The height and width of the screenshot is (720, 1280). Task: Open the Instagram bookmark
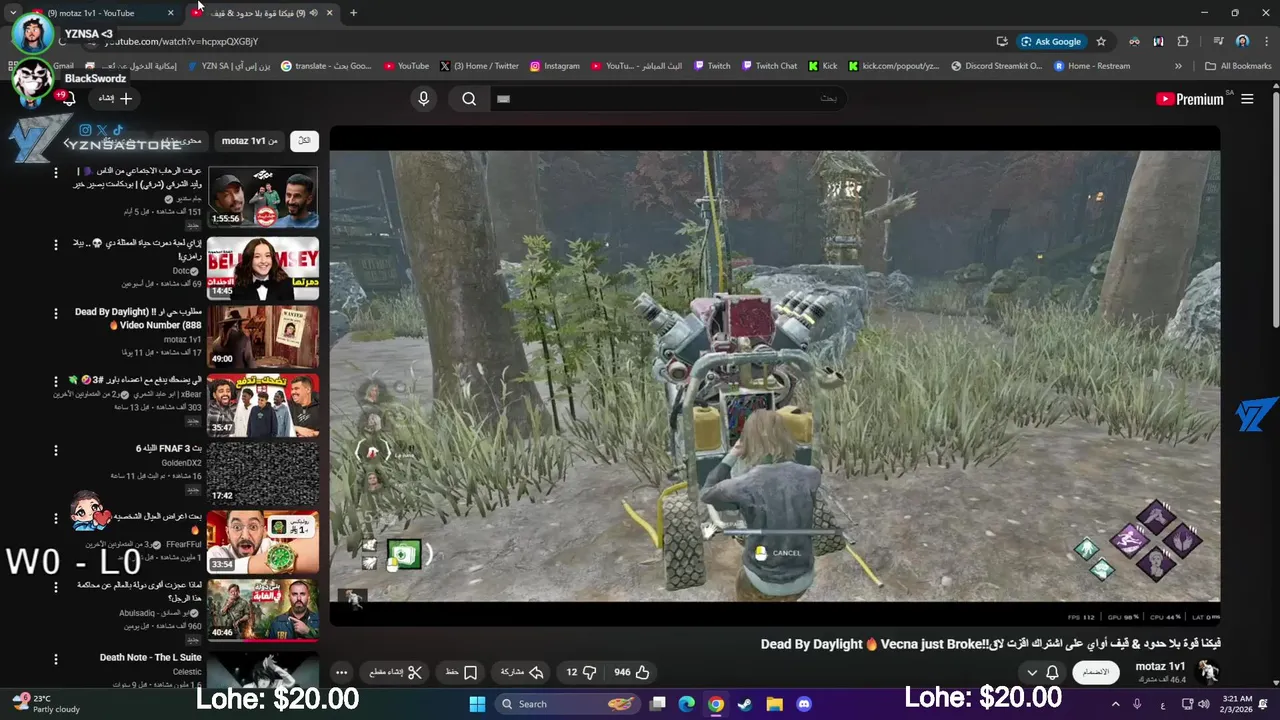coord(555,66)
